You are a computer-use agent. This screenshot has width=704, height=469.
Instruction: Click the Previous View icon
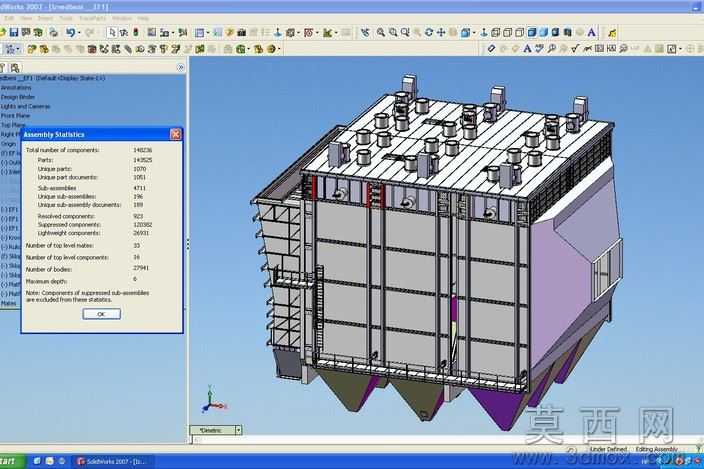coord(365,32)
